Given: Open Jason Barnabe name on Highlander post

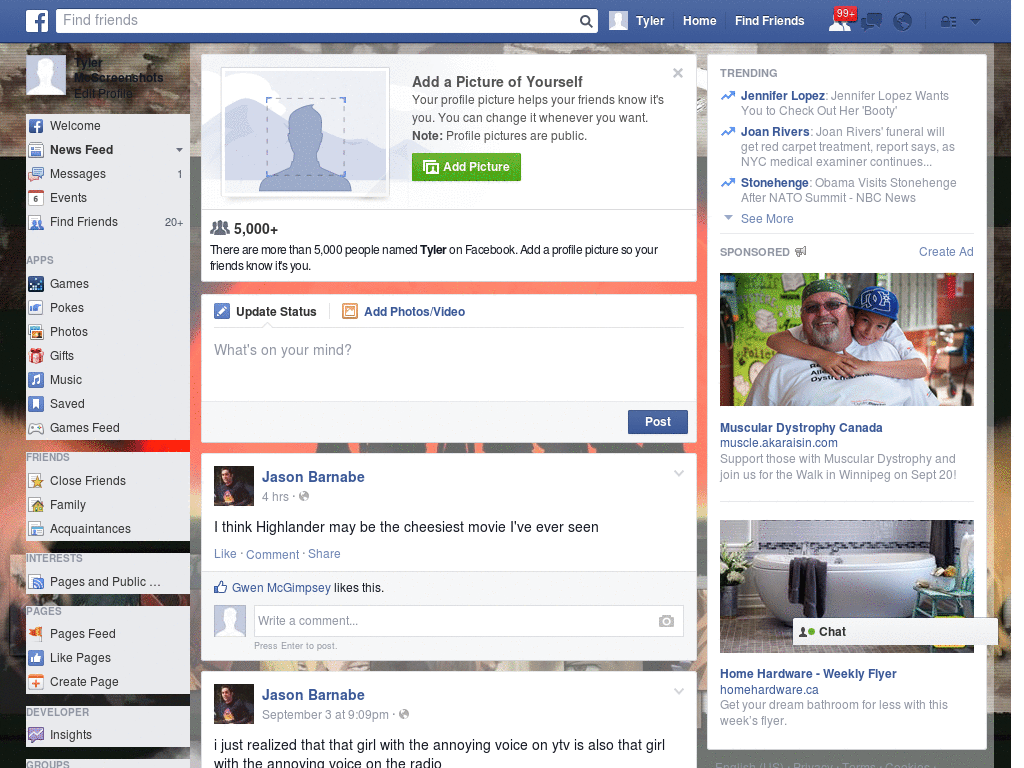Looking at the screenshot, I should pyautogui.click(x=313, y=477).
